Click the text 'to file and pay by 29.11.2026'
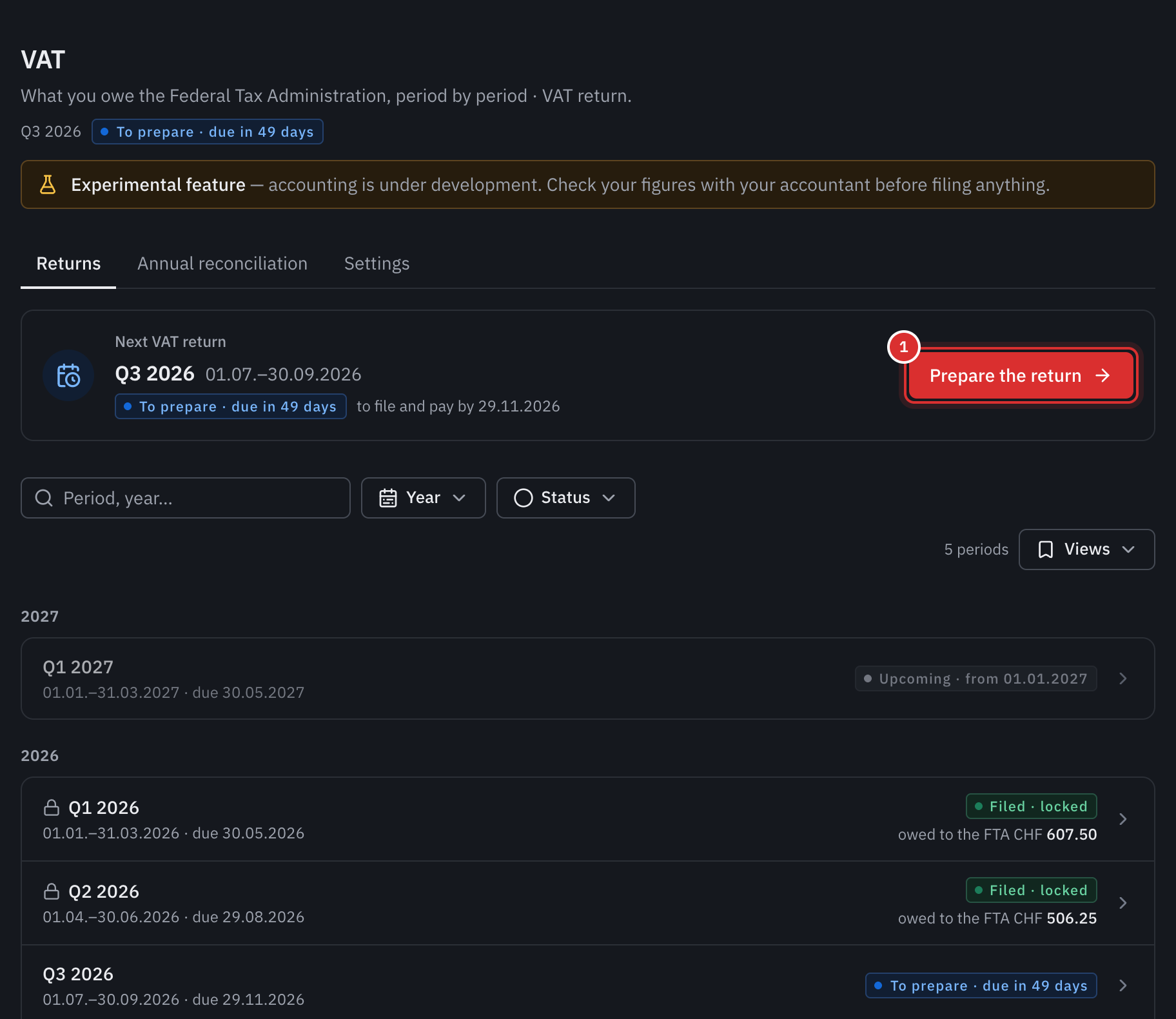The image size is (1176, 1019). 458,406
